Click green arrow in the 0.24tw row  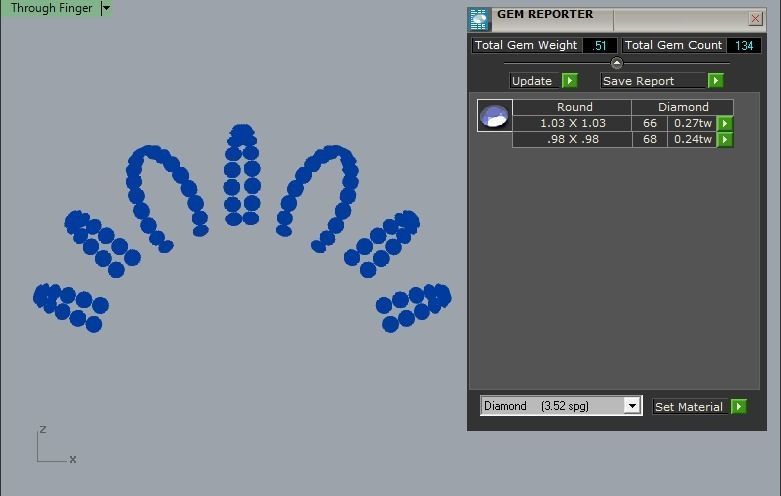(725, 139)
